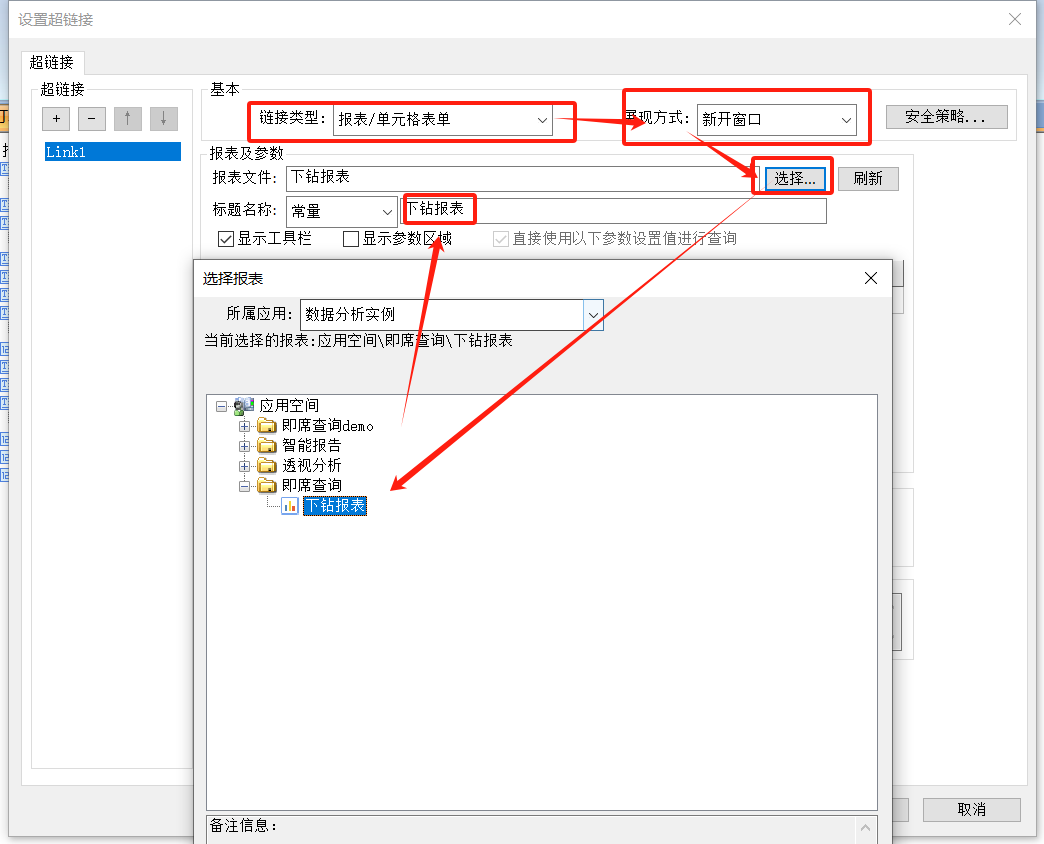Select the 超链接 tab
The image size is (1044, 844).
52,62
